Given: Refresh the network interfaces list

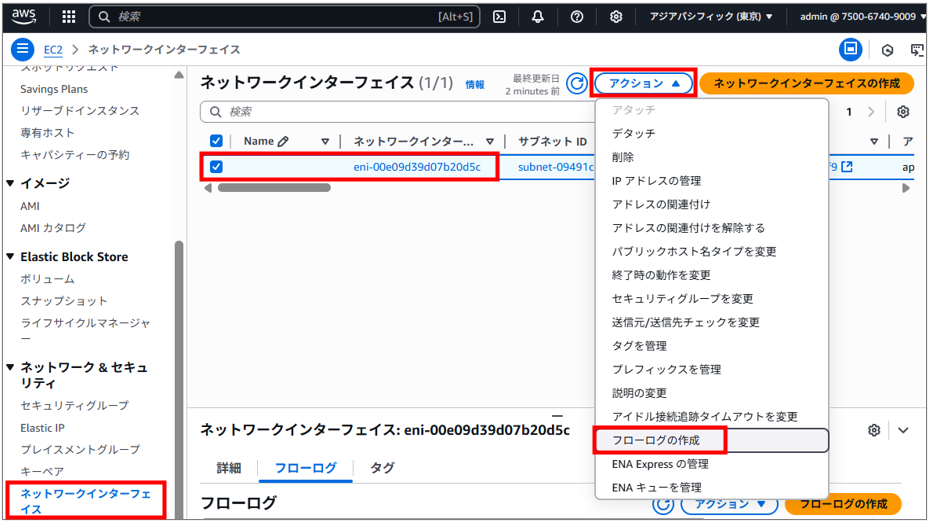Looking at the screenshot, I should coord(576,84).
